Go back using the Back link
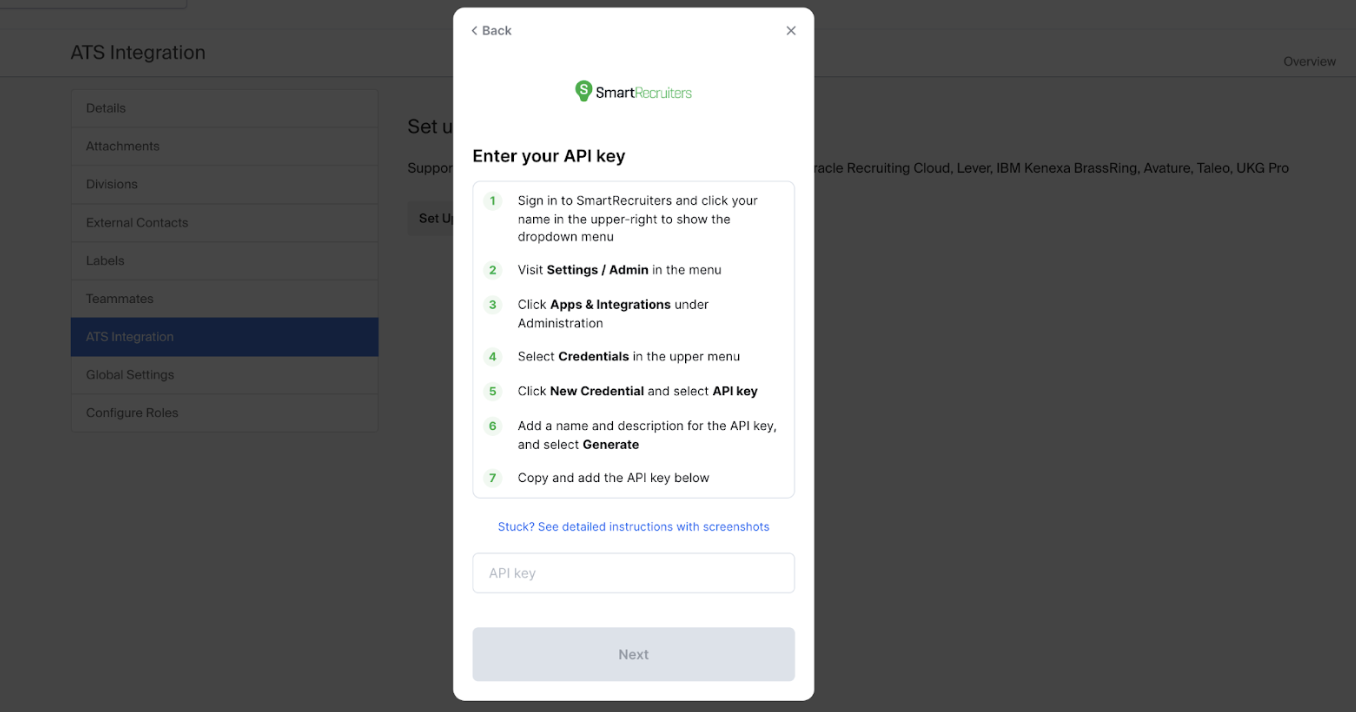Viewport: 1356px width, 712px height. (x=491, y=31)
